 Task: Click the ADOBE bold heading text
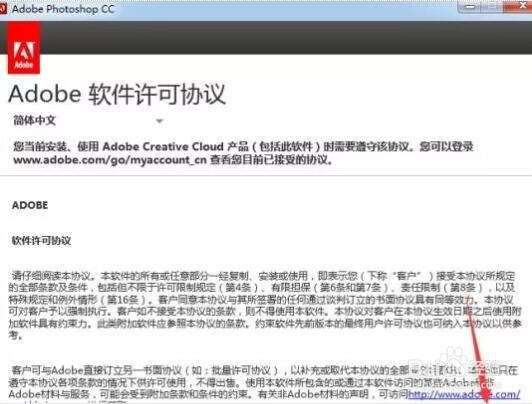(30, 205)
